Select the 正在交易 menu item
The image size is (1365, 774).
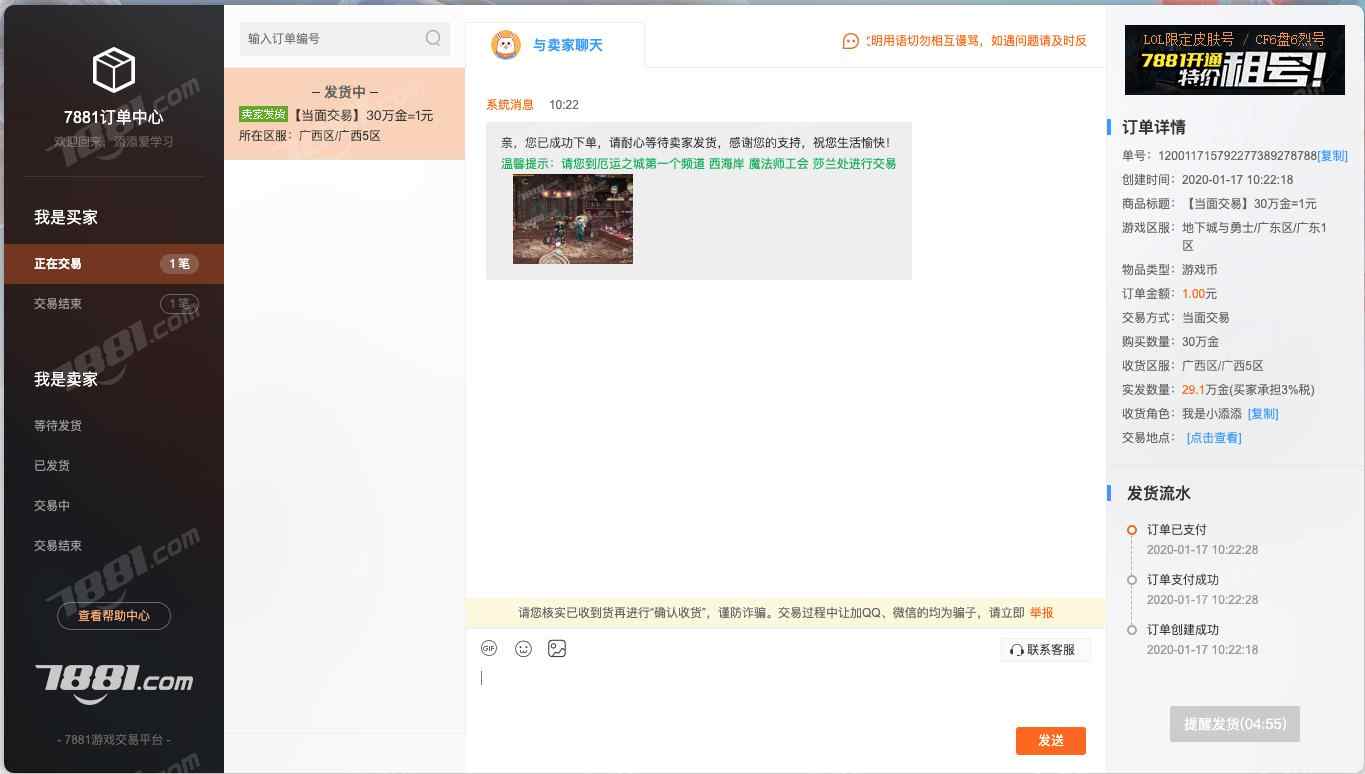tap(114, 264)
